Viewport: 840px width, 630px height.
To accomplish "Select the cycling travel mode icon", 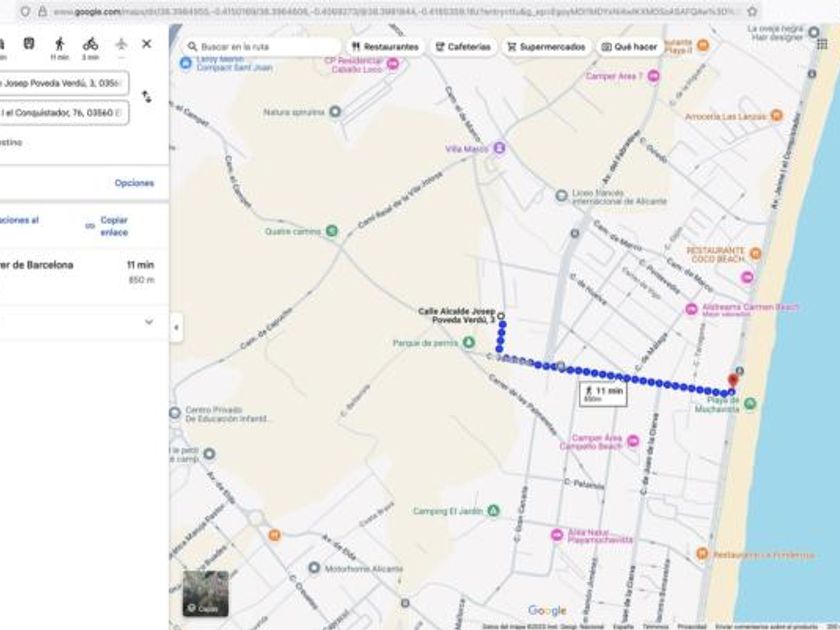I will (91, 44).
